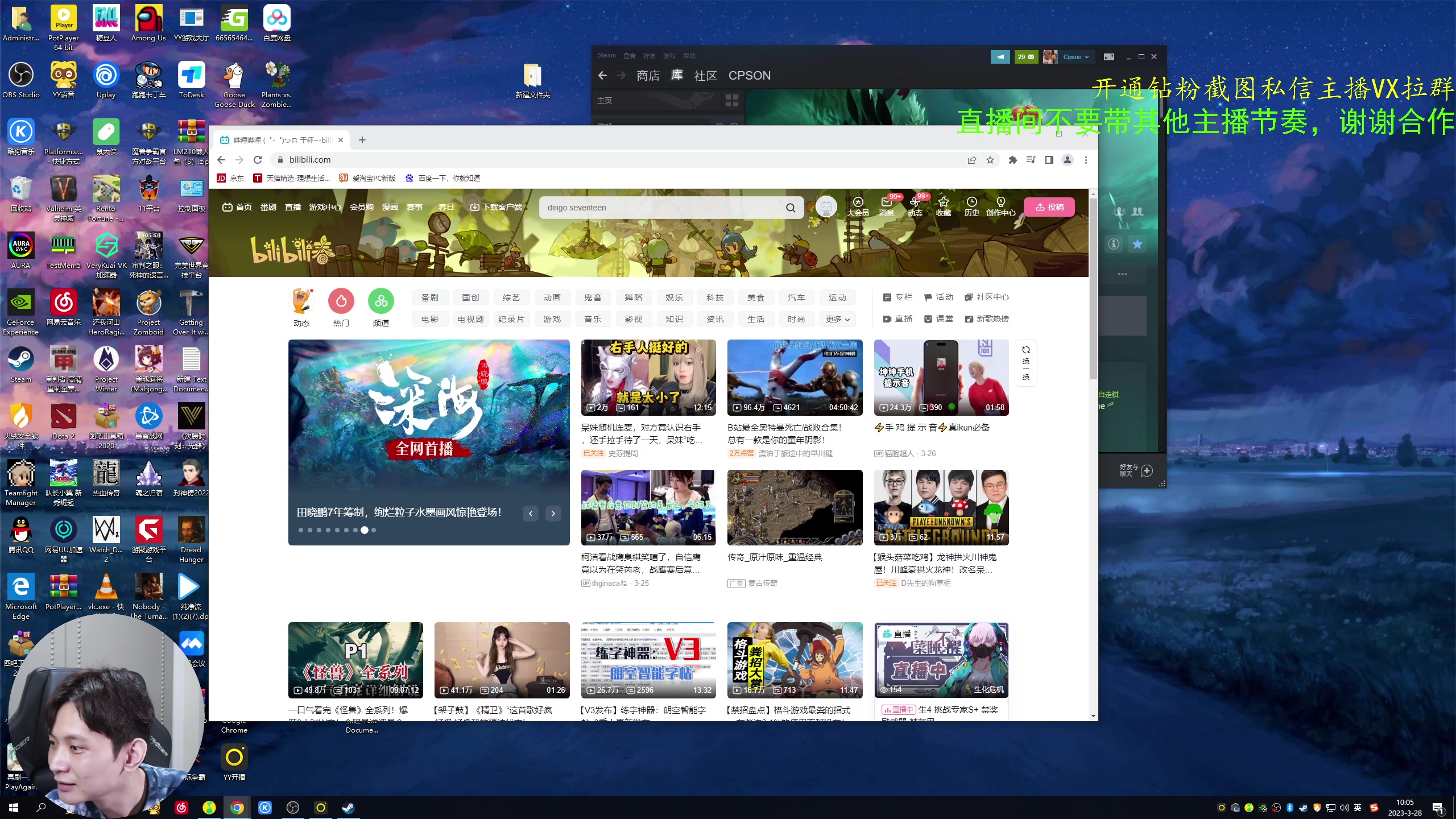Open Windows Start menu

click(14, 808)
